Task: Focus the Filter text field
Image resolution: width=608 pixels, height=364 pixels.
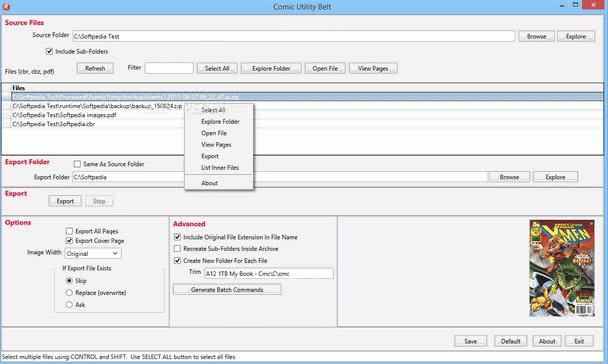Action: [169, 68]
